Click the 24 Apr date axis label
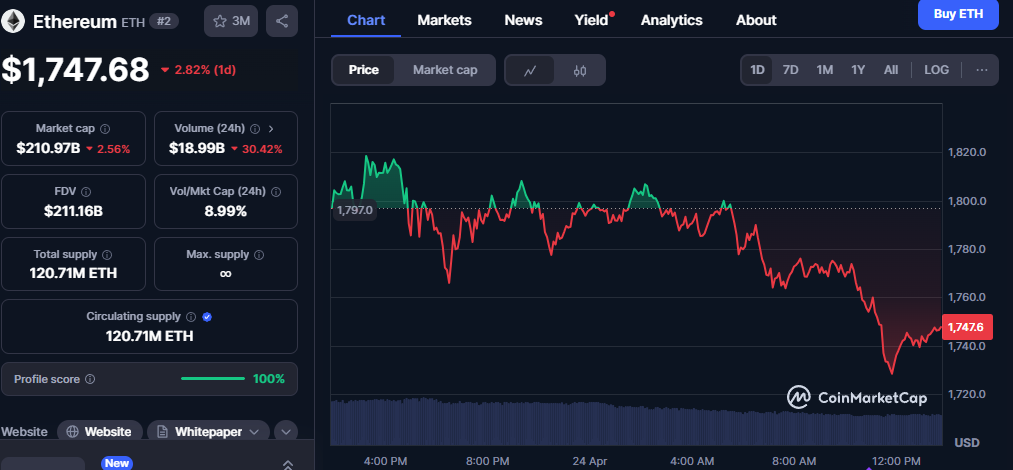Screen dimensions: 1013x470 [589, 461]
